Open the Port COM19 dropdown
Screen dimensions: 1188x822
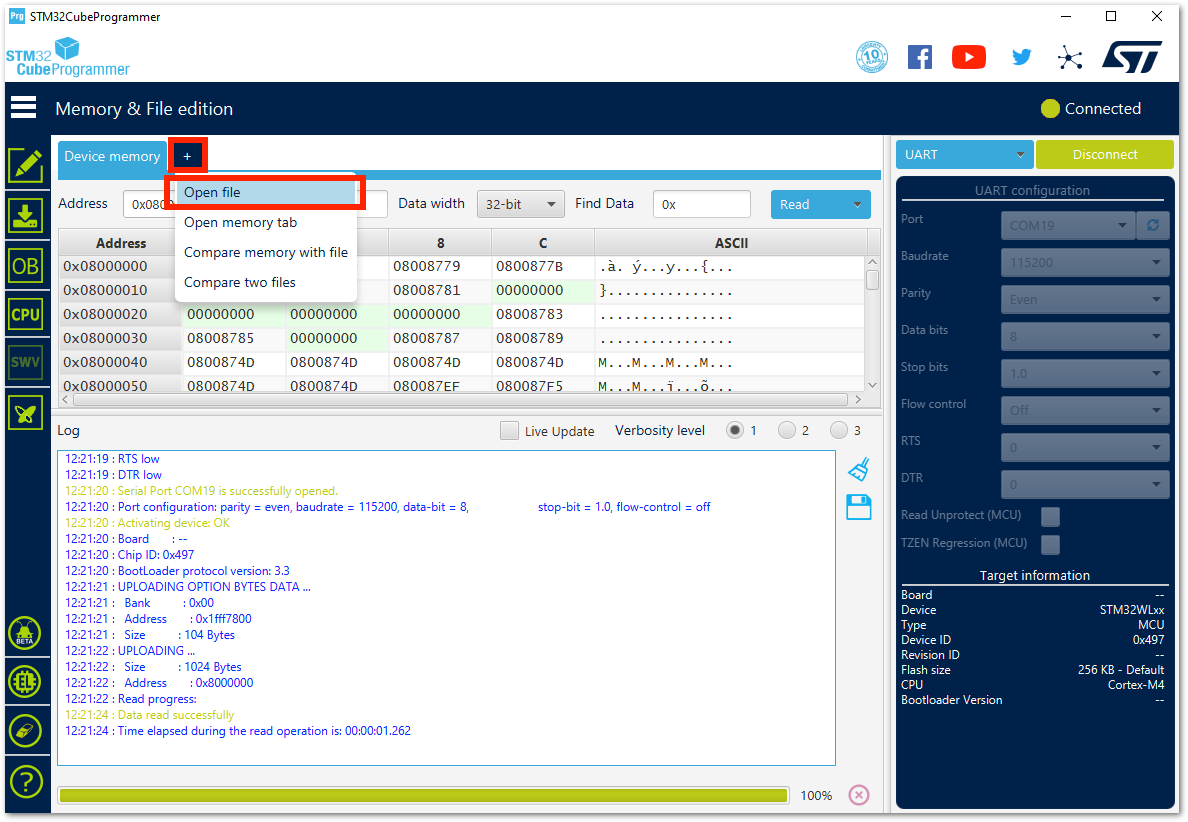pos(1068,225)
